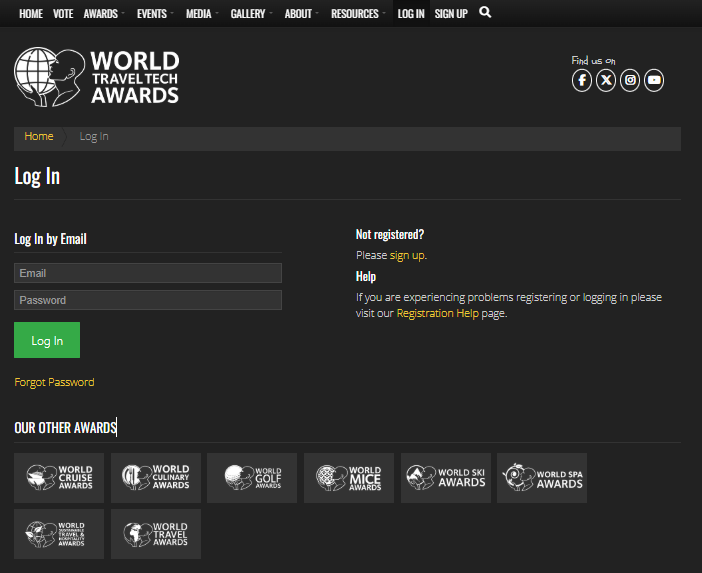Expand the Awards dropdown menu
Image resolution: width=702 pixels, height=573 pixels.
[104, 14]
